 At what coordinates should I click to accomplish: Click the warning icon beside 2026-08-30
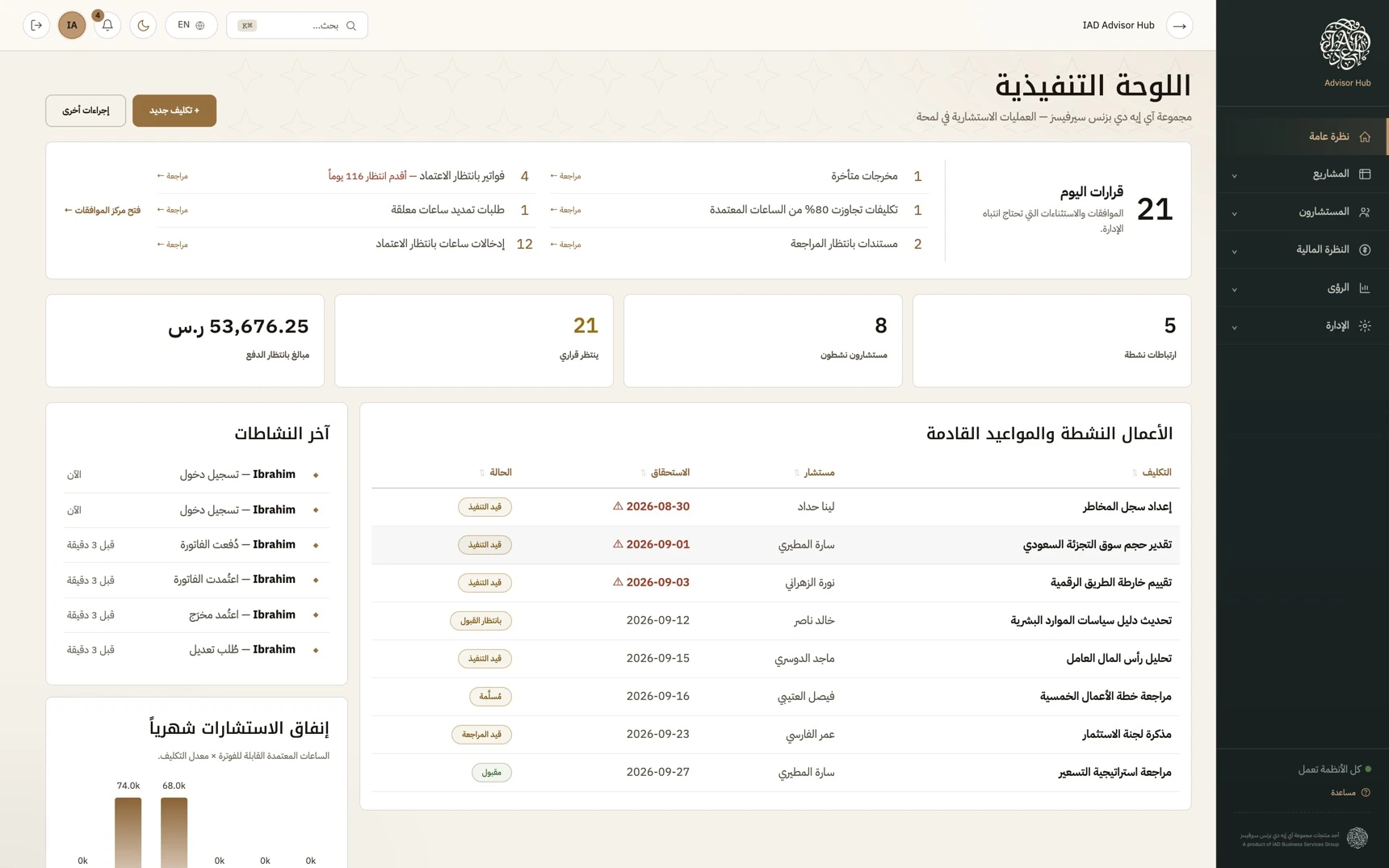pyautogui.click(x=618, y=506)
